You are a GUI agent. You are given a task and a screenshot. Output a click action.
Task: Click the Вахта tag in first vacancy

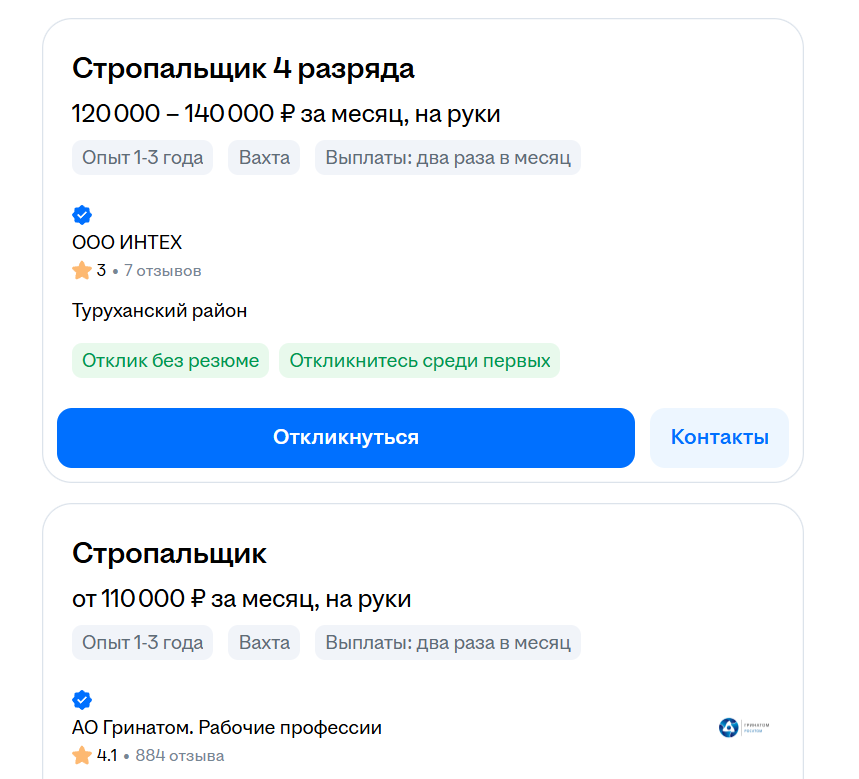264,158
